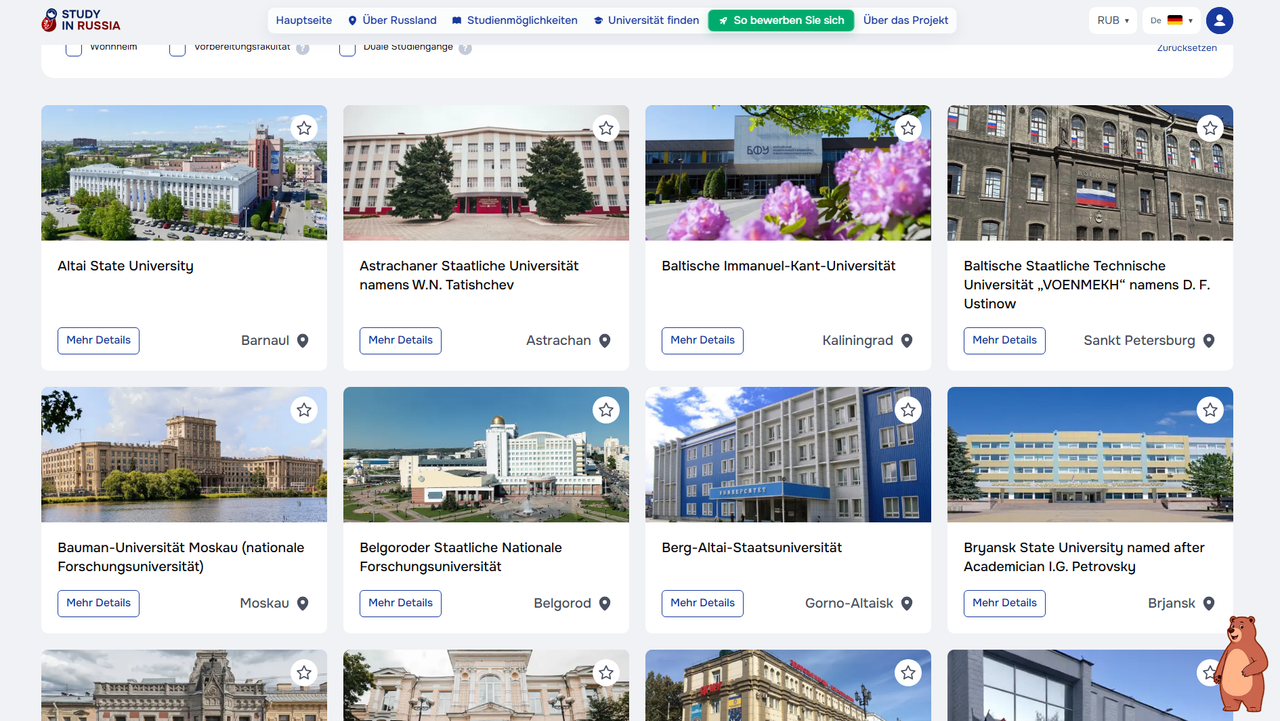
Task: Click the So bewerben Sie sich button
Action: tap(781, 20)
